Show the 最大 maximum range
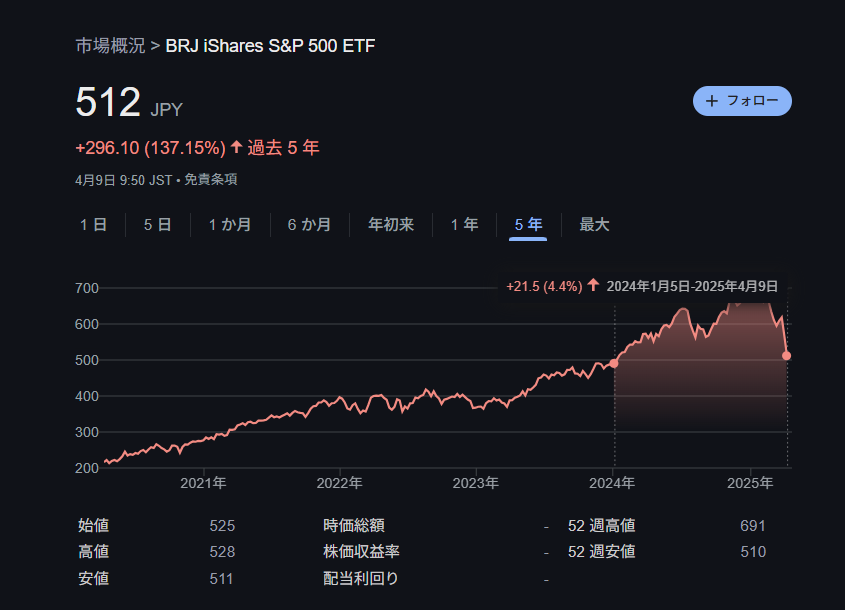Image resolution: width=845 pixels, height=610 pixels. [x=594, y=225]
